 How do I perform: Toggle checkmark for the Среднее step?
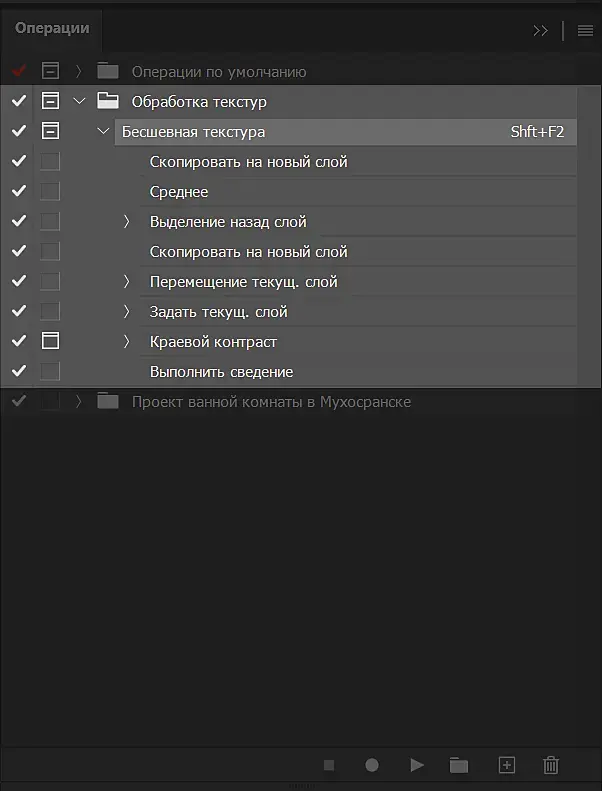pyautogui.click(x=18, y=192)
